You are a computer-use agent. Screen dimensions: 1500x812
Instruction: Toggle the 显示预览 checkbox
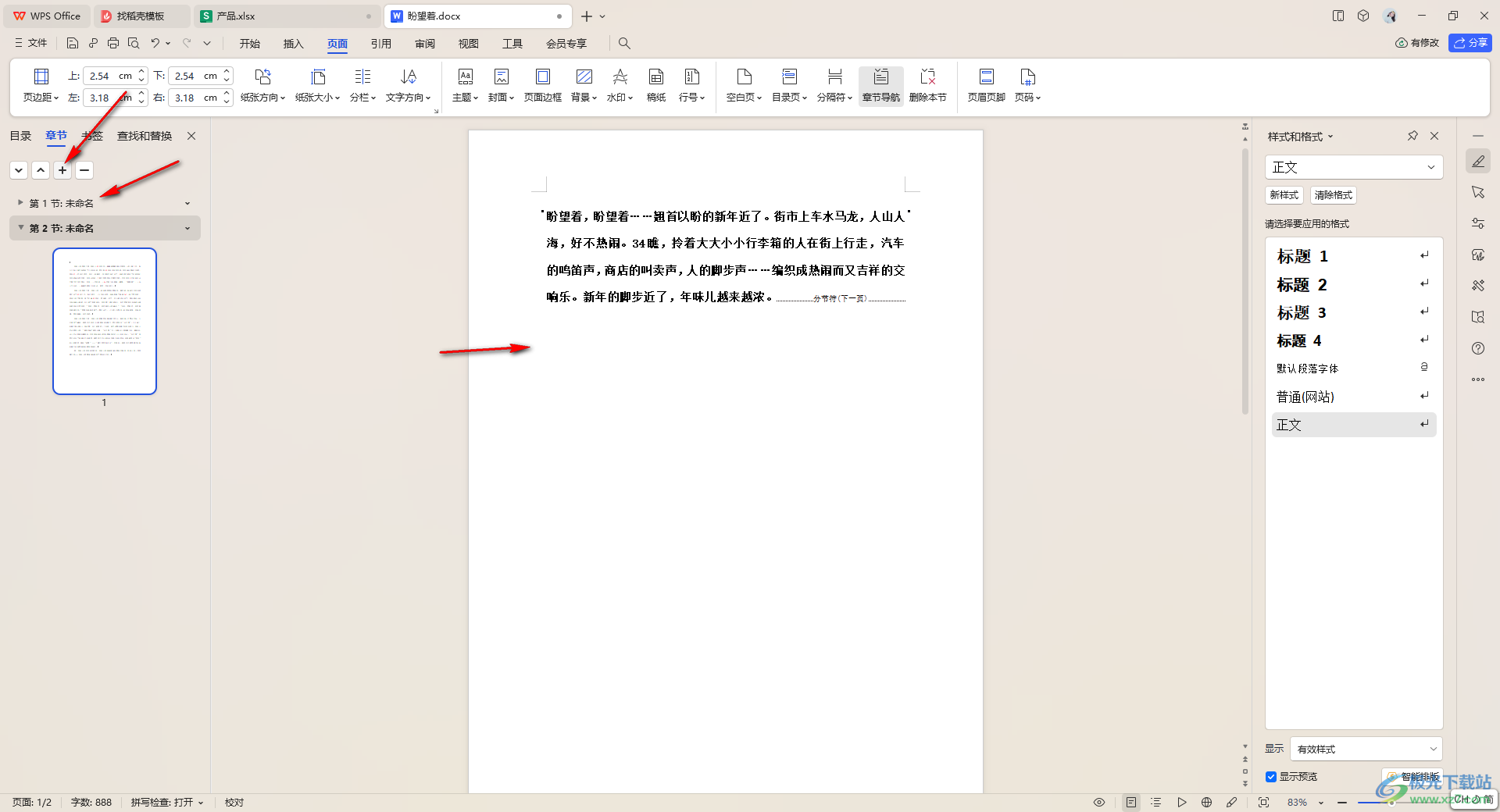coord(1271,777)
